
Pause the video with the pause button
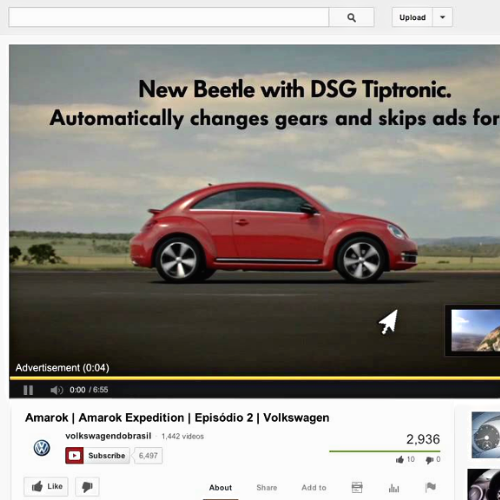tap(28, 390)
